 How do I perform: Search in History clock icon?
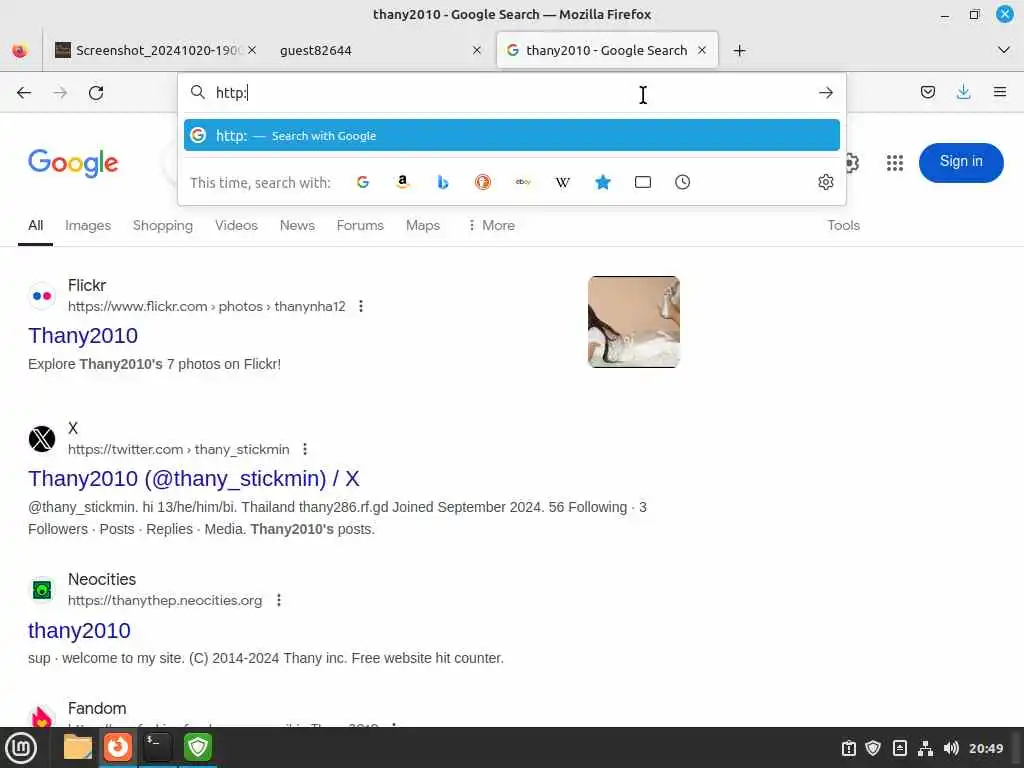[x=682, y=182]
